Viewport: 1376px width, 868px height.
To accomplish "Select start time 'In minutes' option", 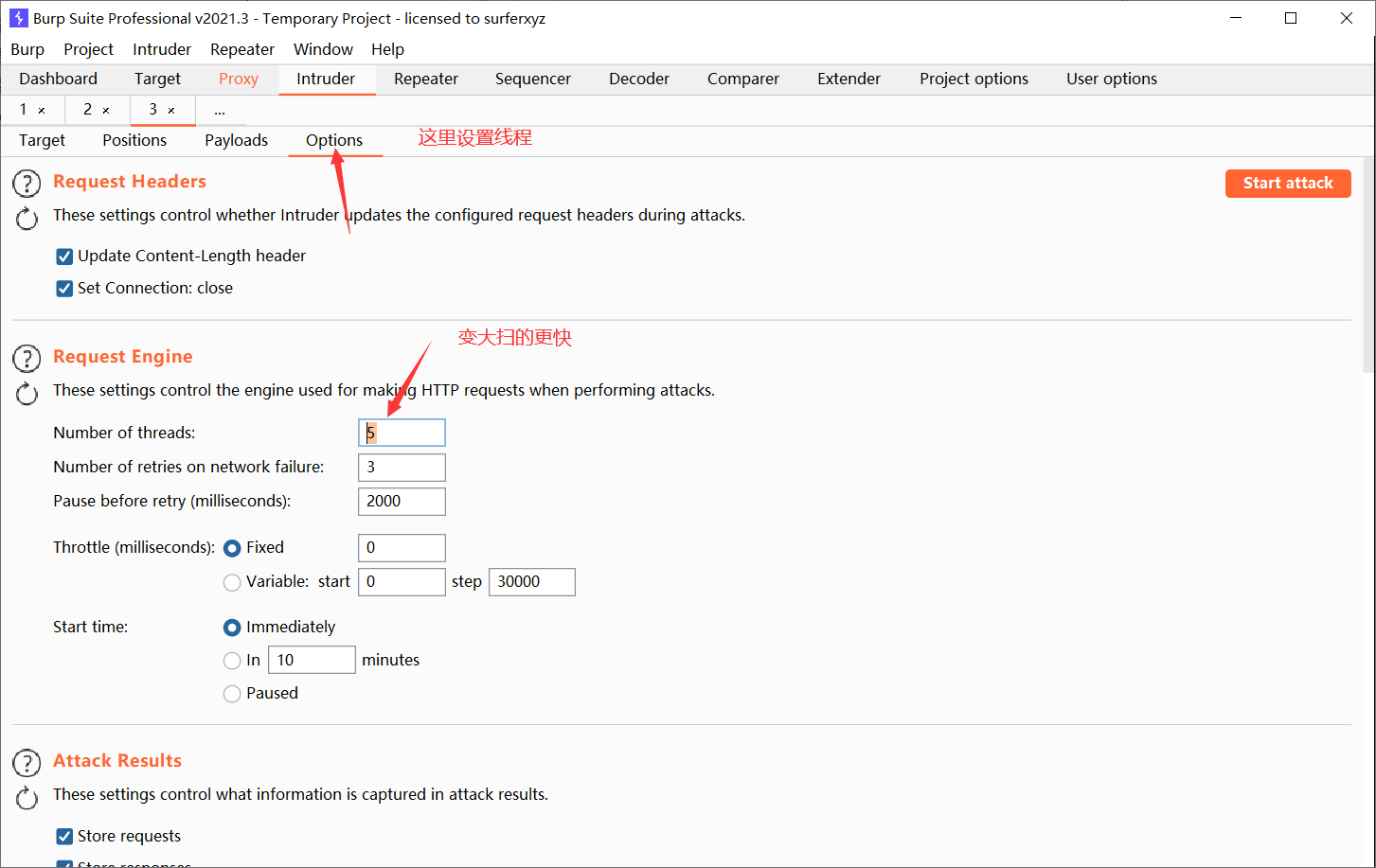I will (x=232, y=661).
